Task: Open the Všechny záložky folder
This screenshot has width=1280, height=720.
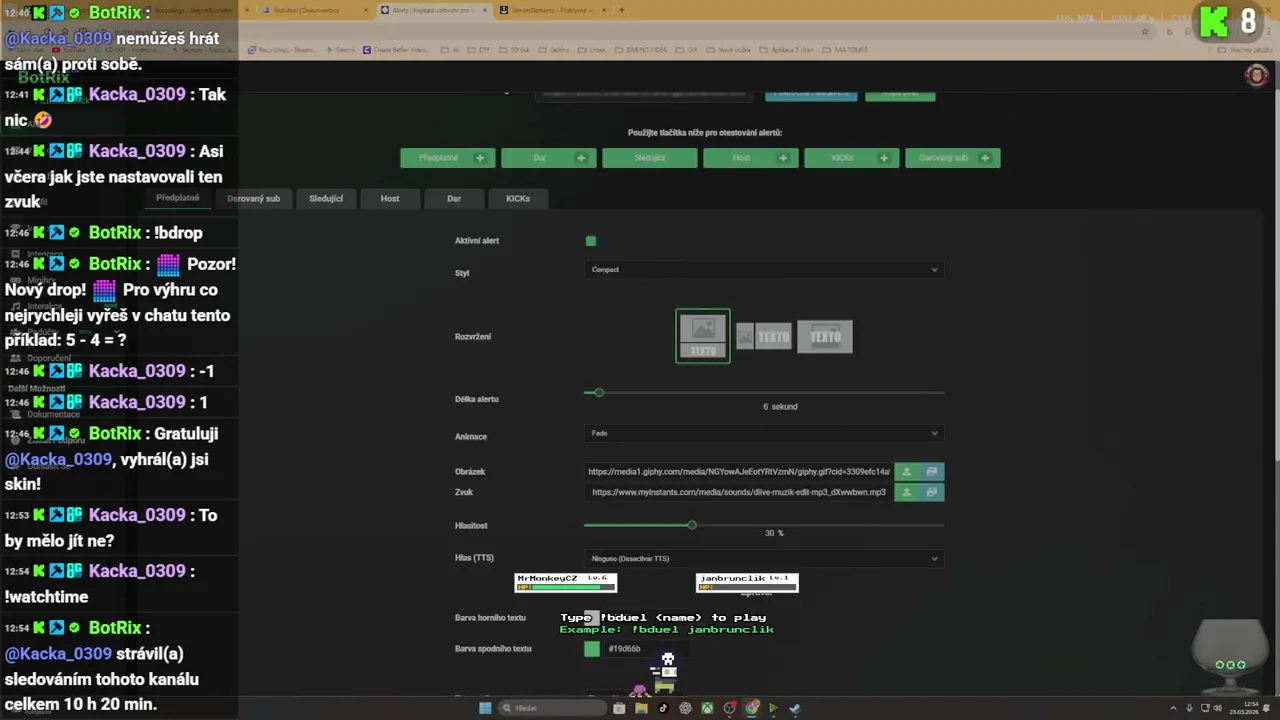Action: tap(1247, 50)
